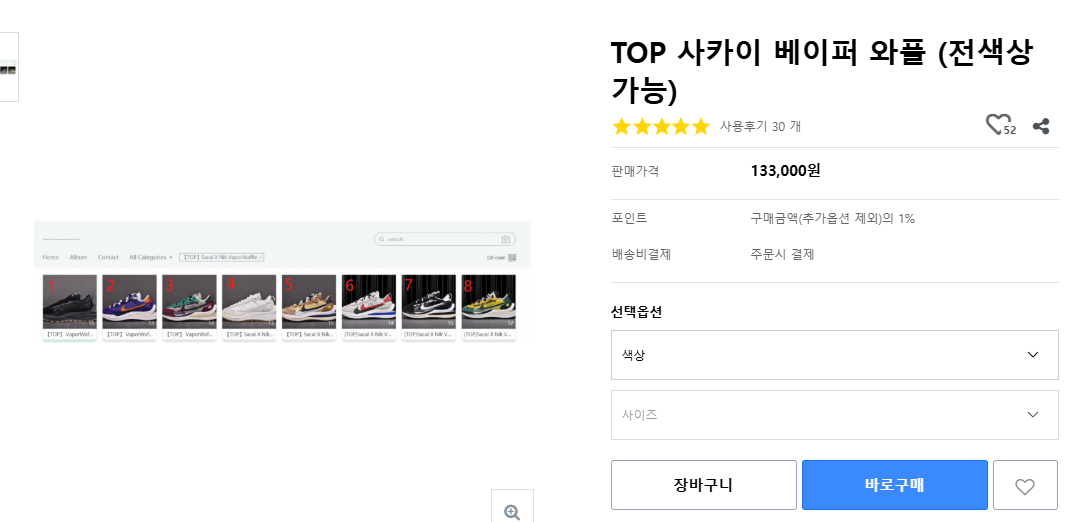Screen dimensions: 1080x522
Task: Click the share icon beside the heart
Action: pyautogui.click(x=1041, y=126)
